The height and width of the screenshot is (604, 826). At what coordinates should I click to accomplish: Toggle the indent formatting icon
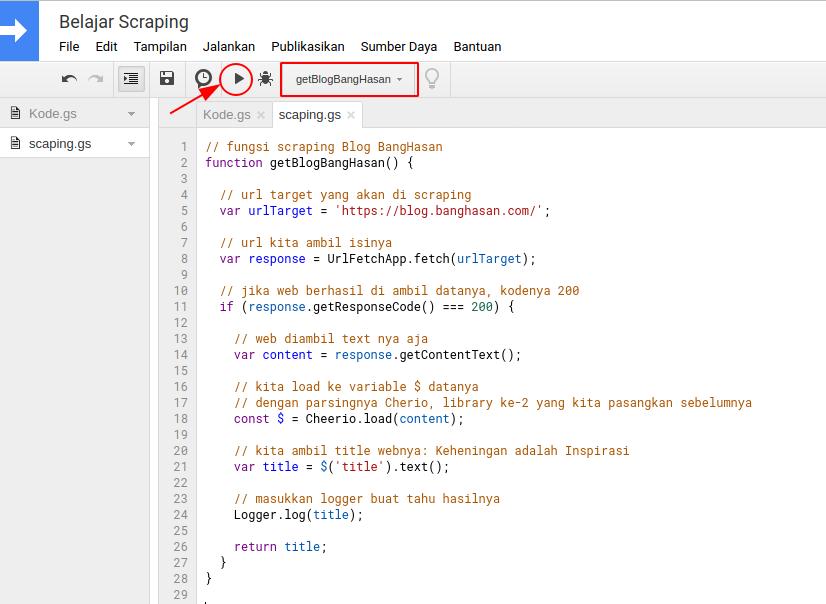click(130, 78)
